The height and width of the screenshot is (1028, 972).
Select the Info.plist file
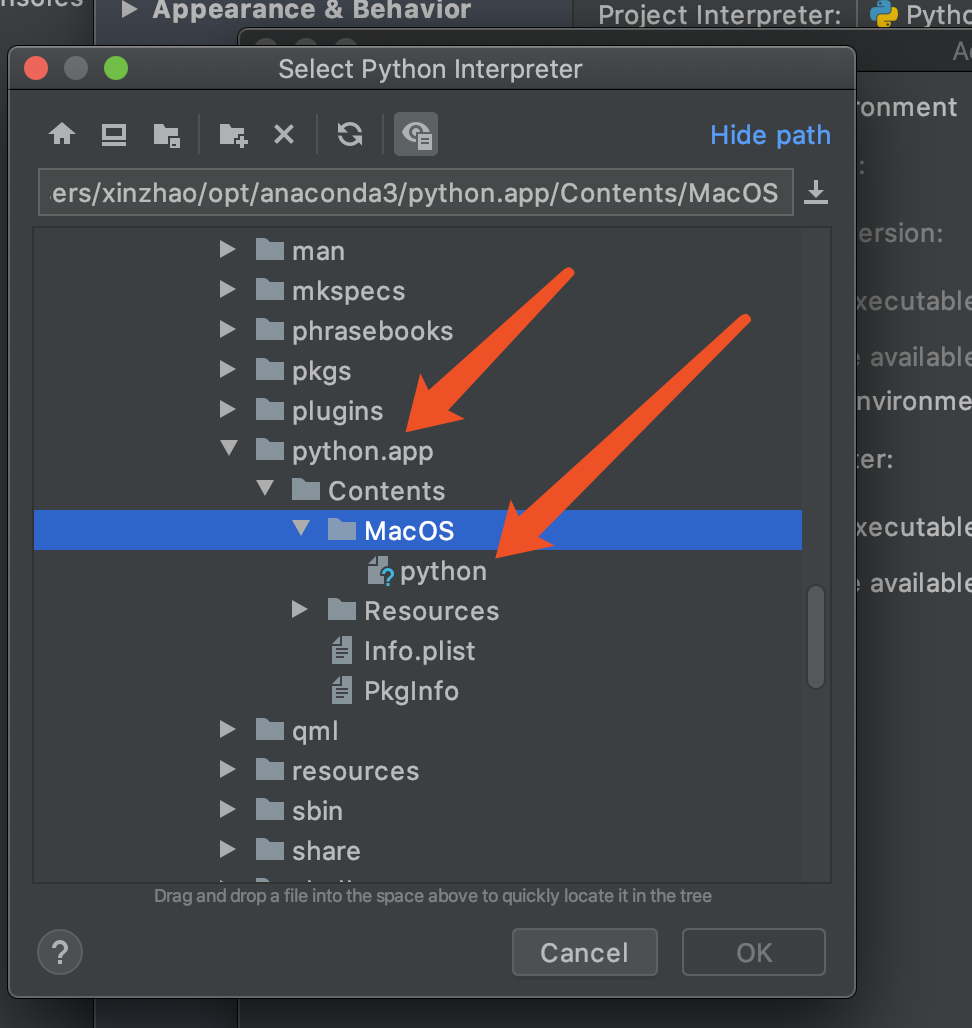click(419, 651)
